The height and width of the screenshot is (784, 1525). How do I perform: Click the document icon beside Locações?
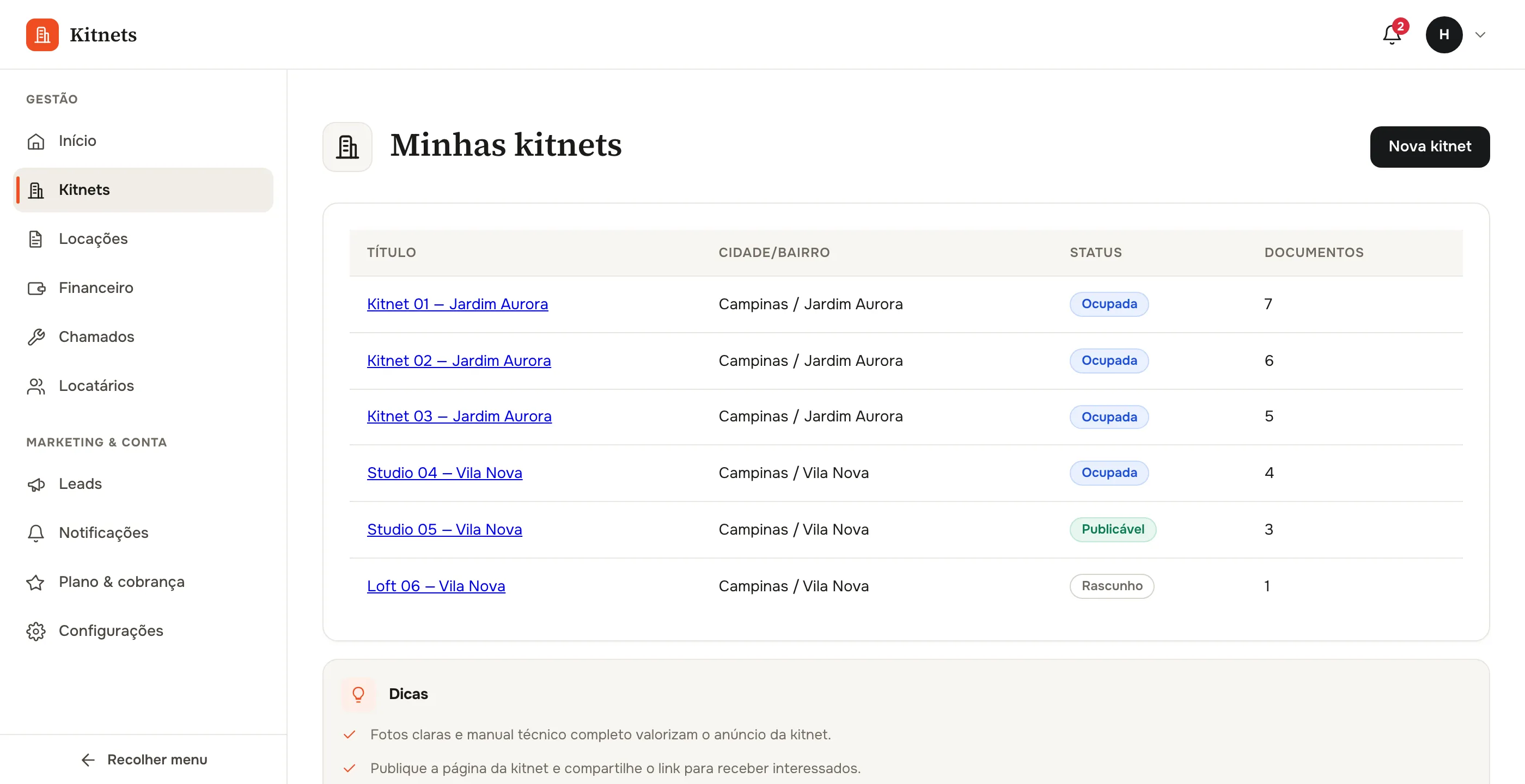tap(36, 239)
